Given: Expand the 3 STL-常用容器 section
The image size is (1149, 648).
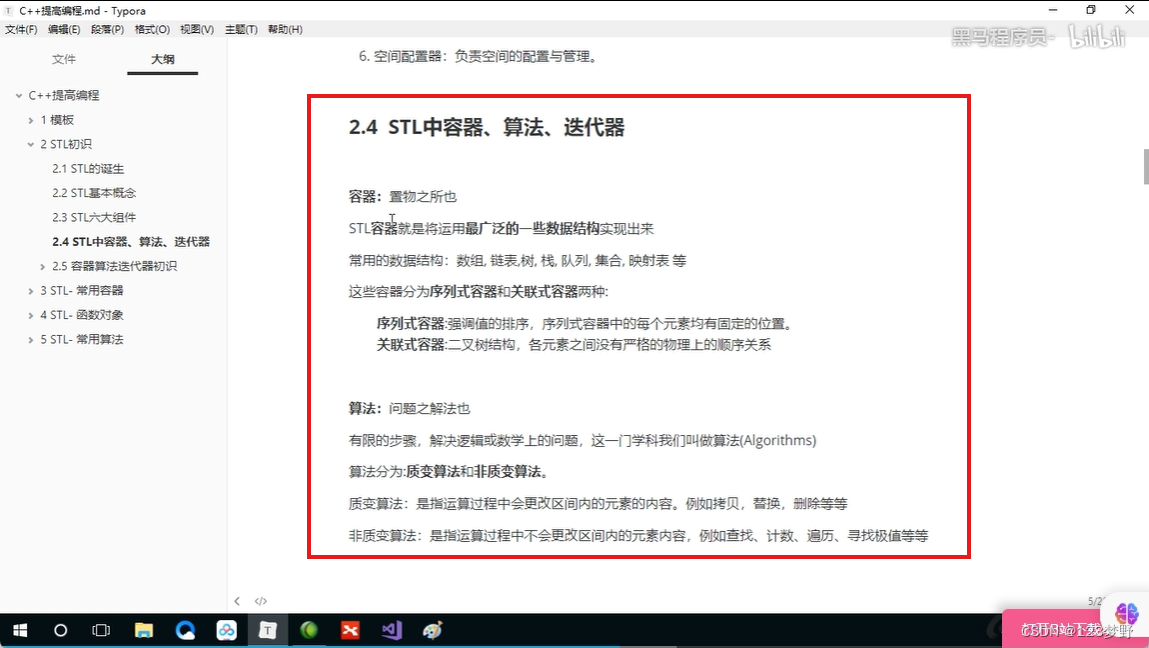Looking at the screenshot, I should 31,290.
